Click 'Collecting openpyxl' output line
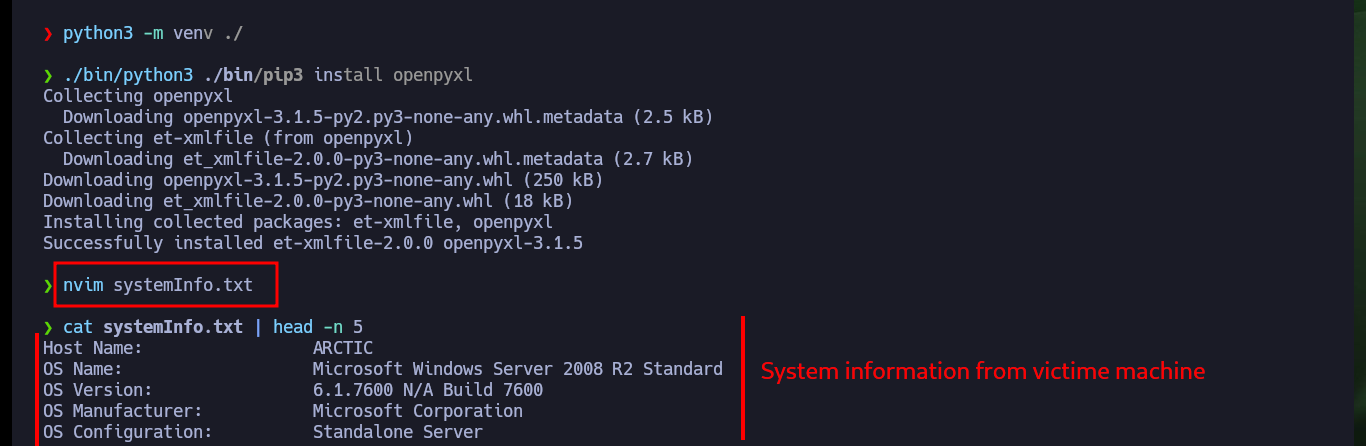Image resolution: width=1366 pixels, height=446 pixels. [138, 96]
